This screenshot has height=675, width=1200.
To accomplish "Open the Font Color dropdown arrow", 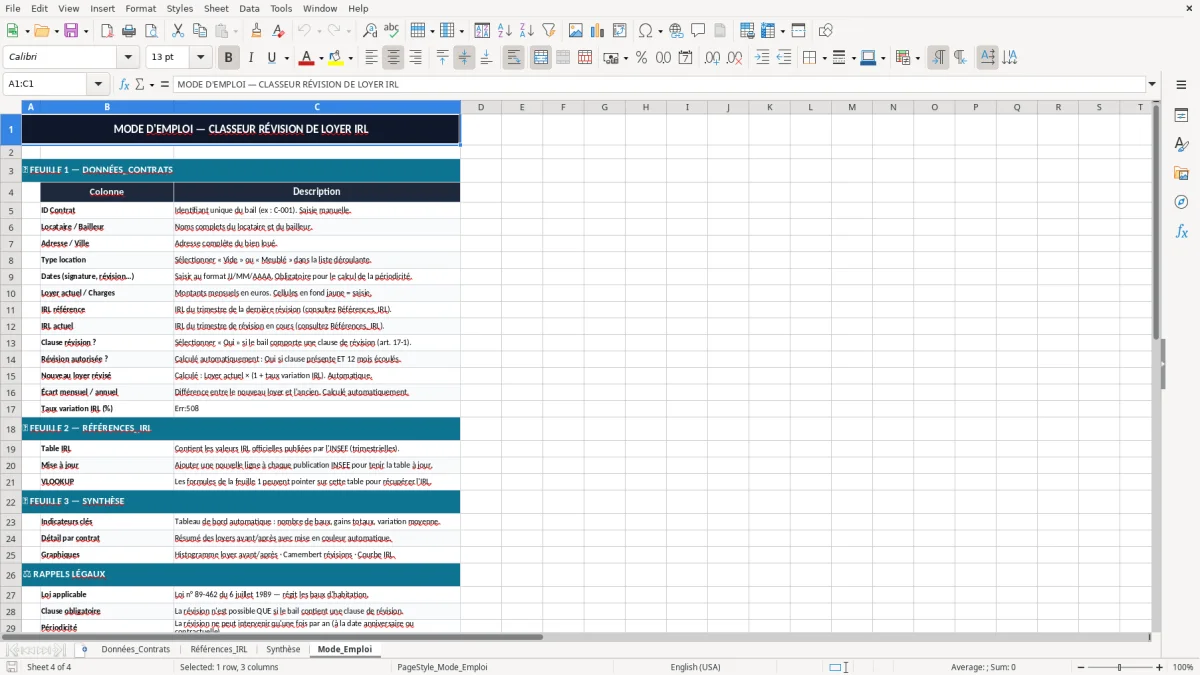I will tap(319, 58).
